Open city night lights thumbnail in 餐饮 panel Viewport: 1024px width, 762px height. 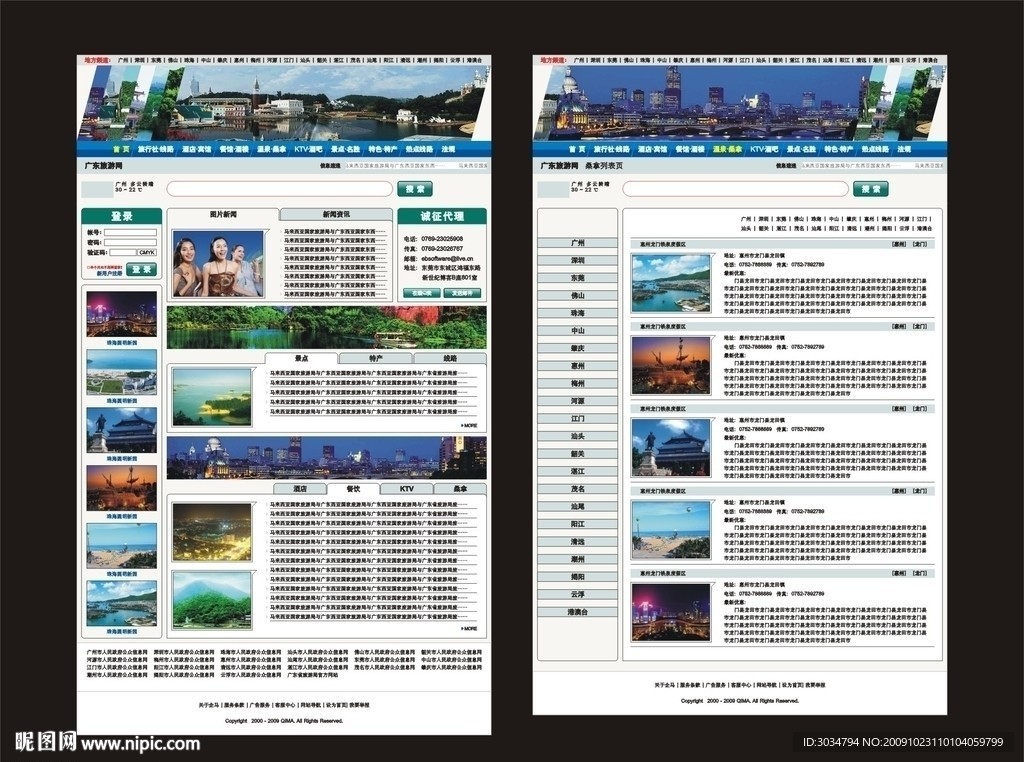212,533
